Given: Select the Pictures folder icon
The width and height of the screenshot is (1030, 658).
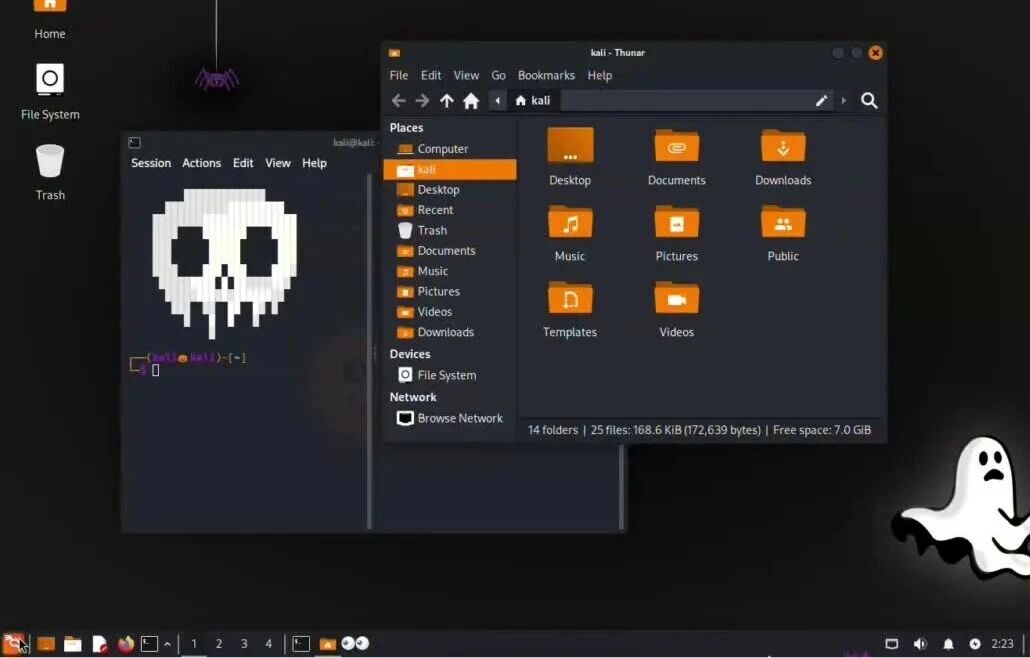Looking at the screenshot, I should pyautogui.click(x=677, y=233).
